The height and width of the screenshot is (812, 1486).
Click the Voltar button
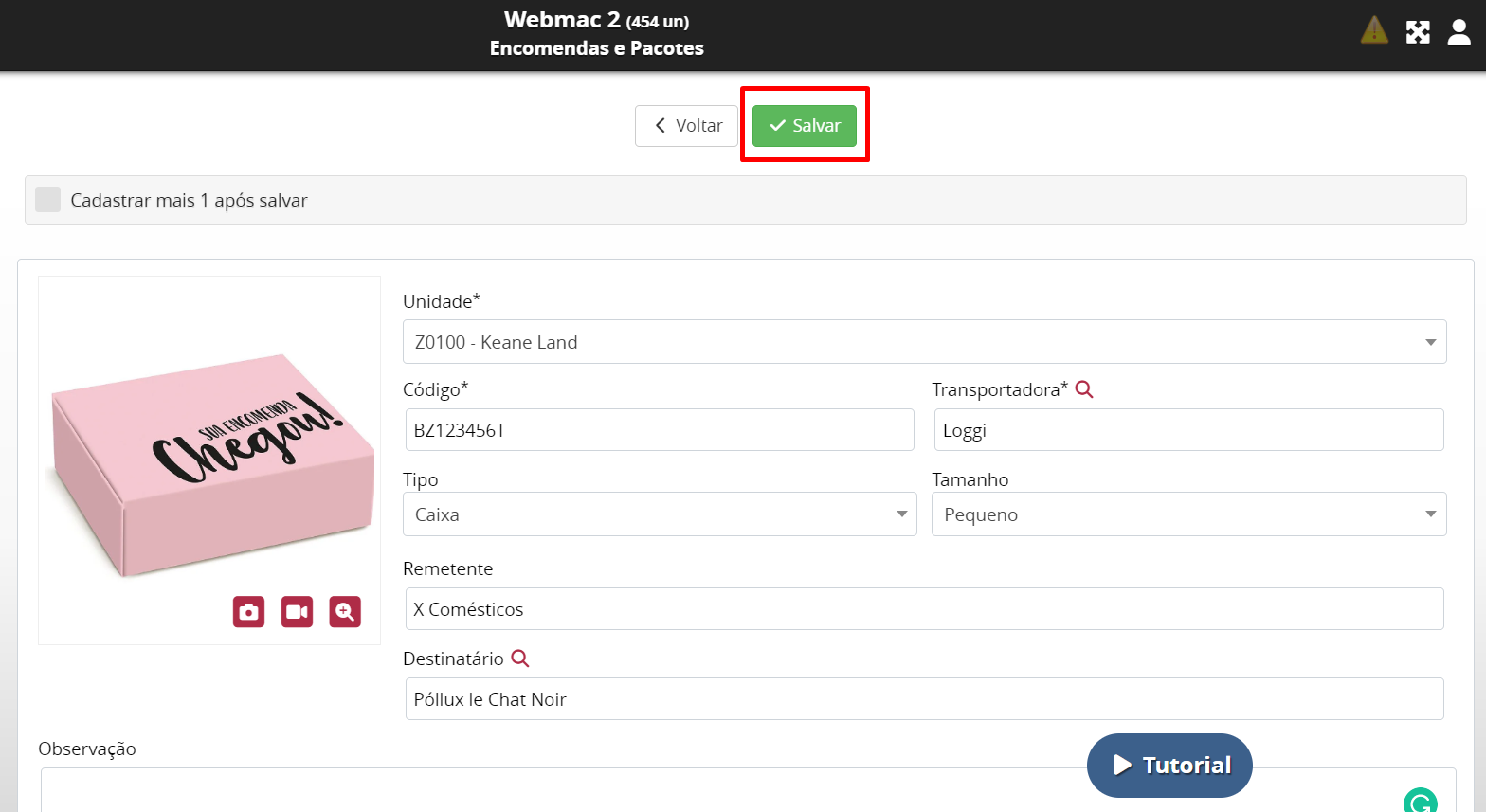[687, 126]
